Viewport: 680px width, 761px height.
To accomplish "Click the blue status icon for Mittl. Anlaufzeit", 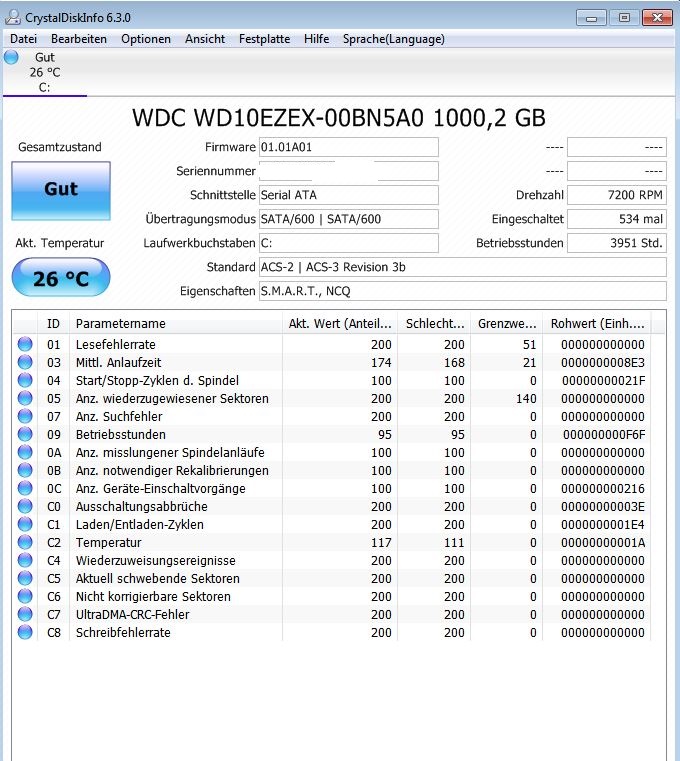I will [25, 362].
